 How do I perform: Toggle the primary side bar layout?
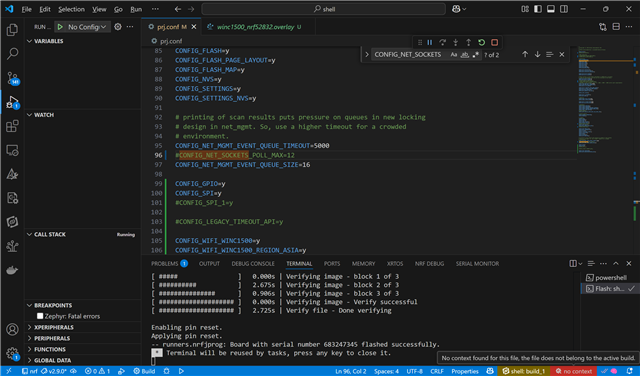[x=538, y=9]
